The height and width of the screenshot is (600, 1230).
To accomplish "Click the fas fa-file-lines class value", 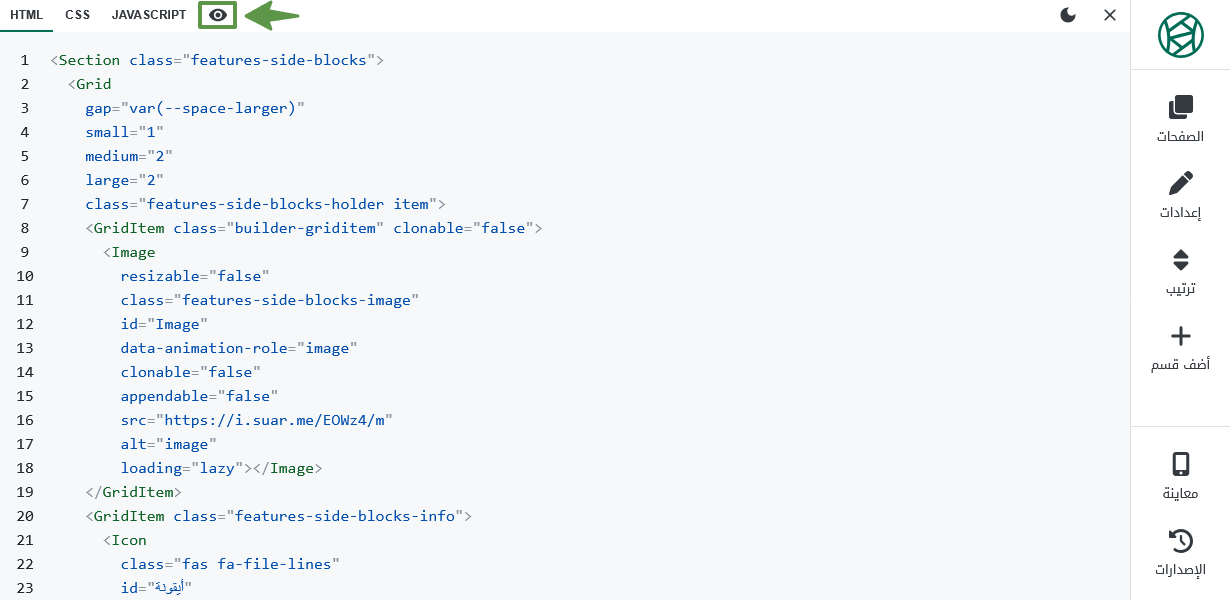I will tap(257, 564).
